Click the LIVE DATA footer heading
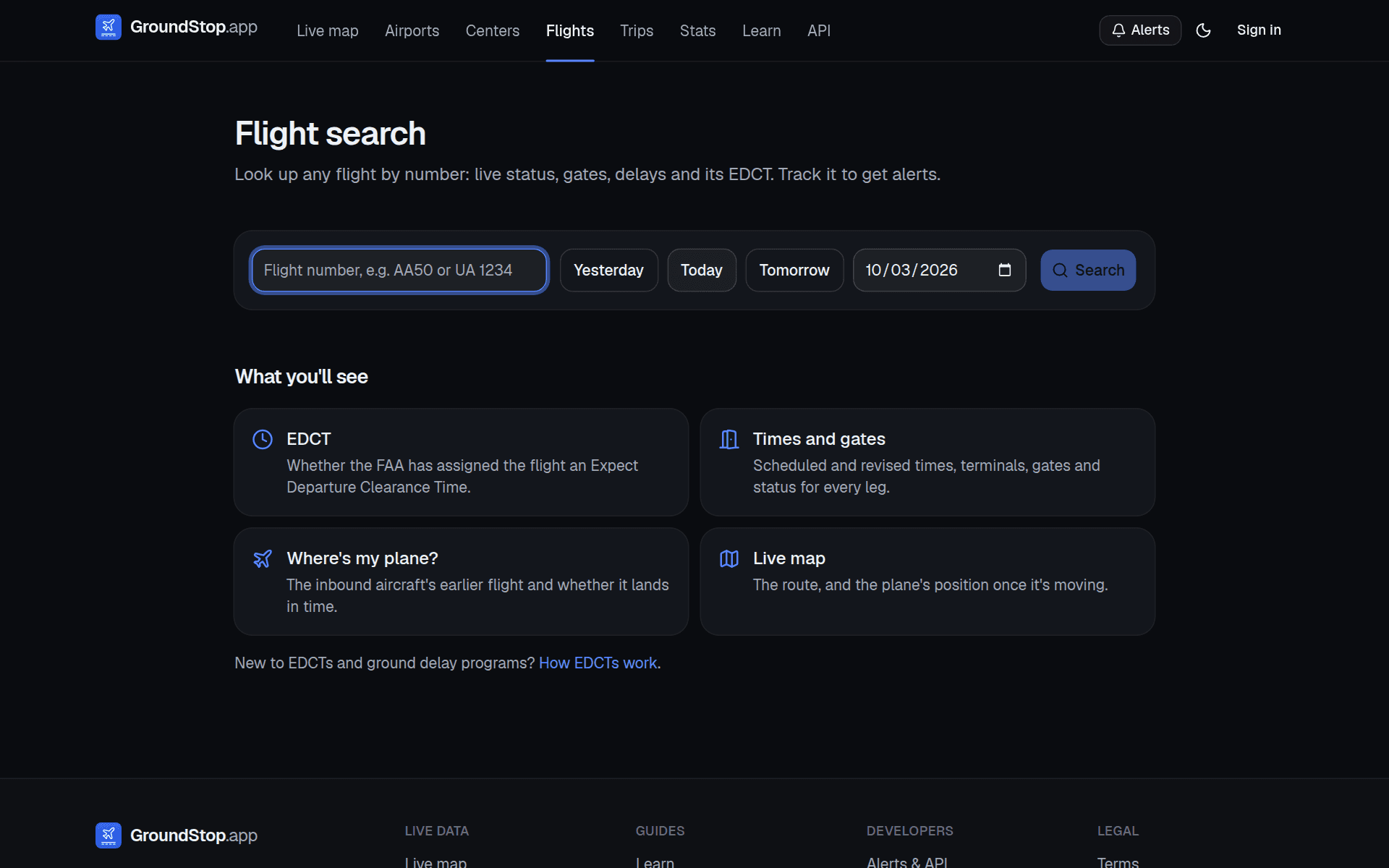1389x868 pixels. (x=437, y=831)
